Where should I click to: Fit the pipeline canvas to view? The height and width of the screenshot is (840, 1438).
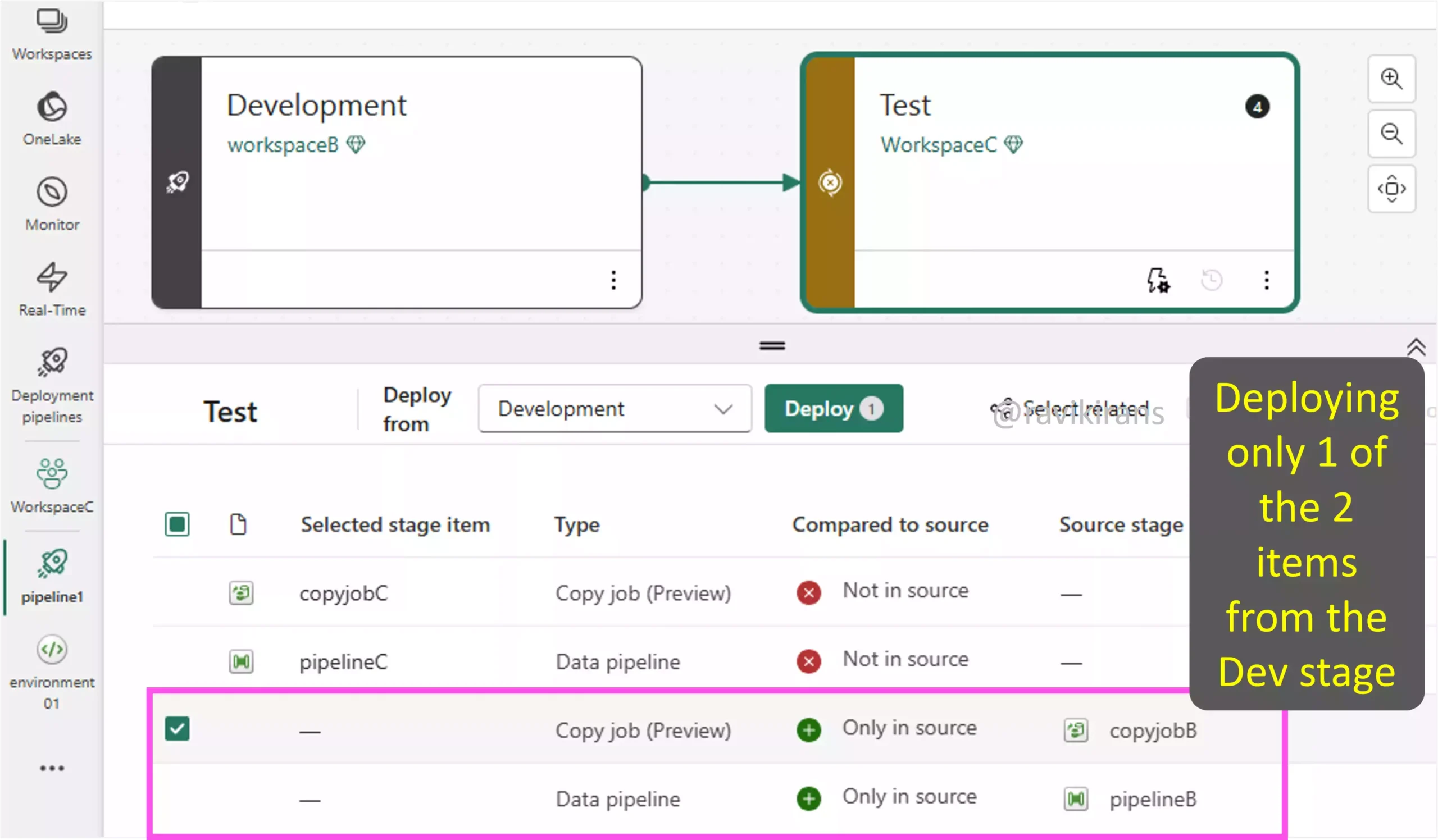(1391, 189)
